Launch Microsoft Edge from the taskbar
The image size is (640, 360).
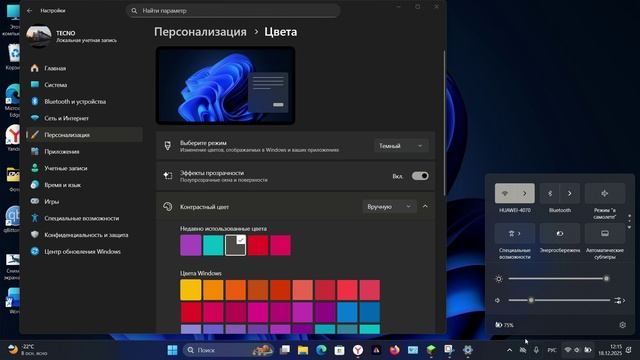pyautogui.click(x=321, y=350)
